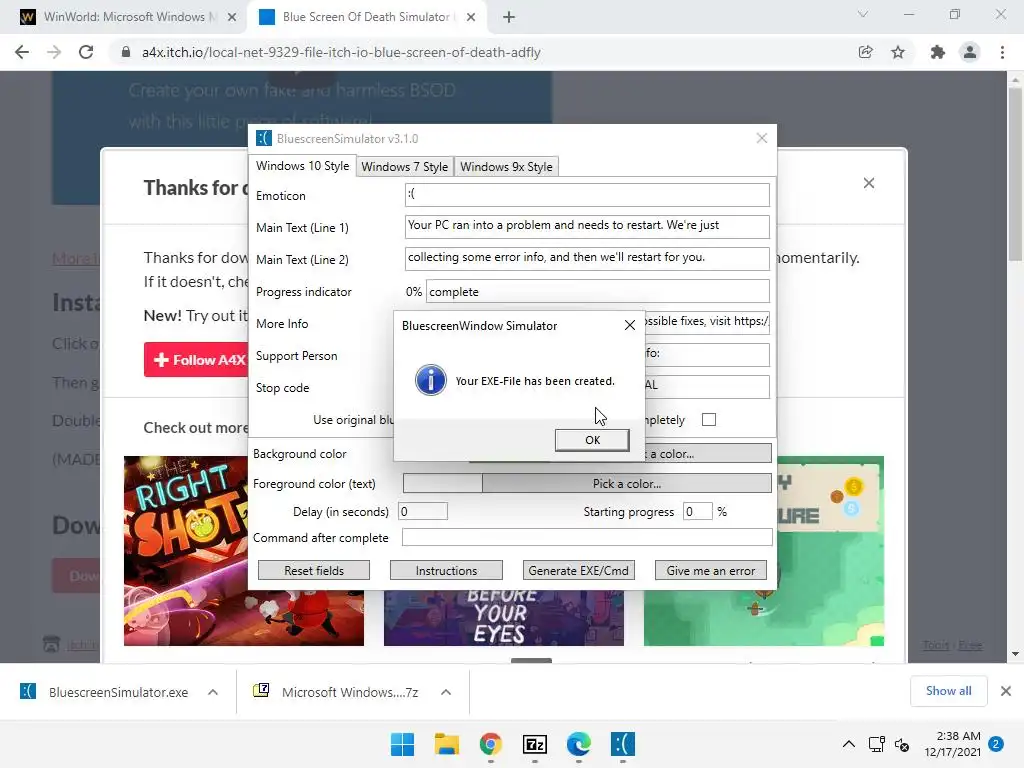Close the WinWorld browser tab

click(x=231, y=17)
